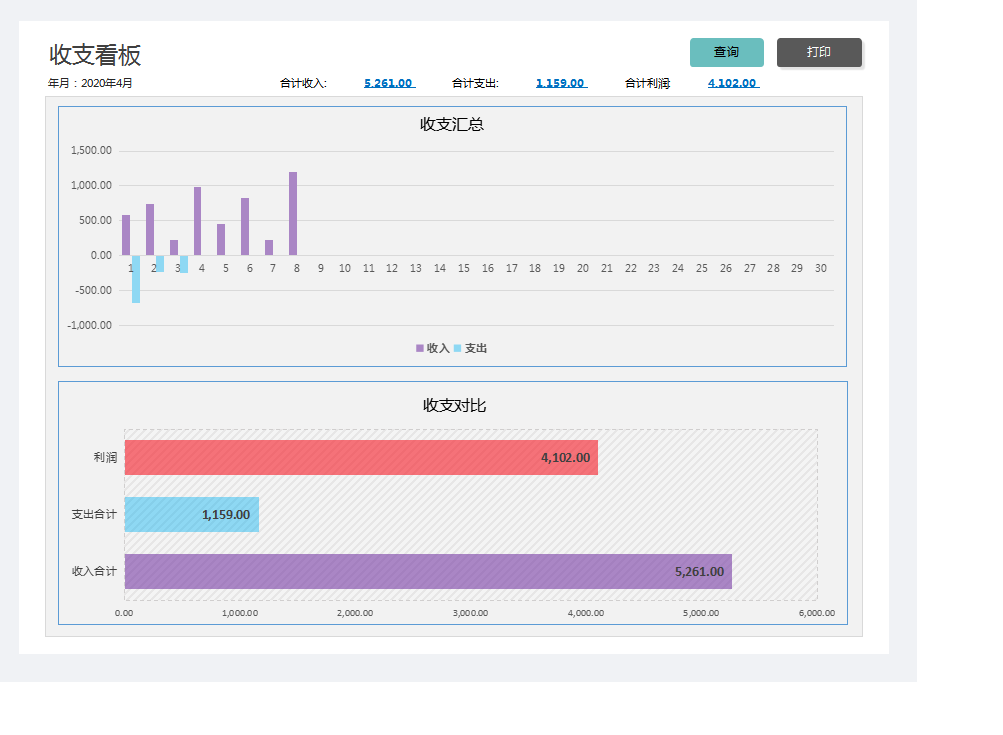Click the purple 收入合计 bar
The image size is (1003, 735).
pos(427,572)
